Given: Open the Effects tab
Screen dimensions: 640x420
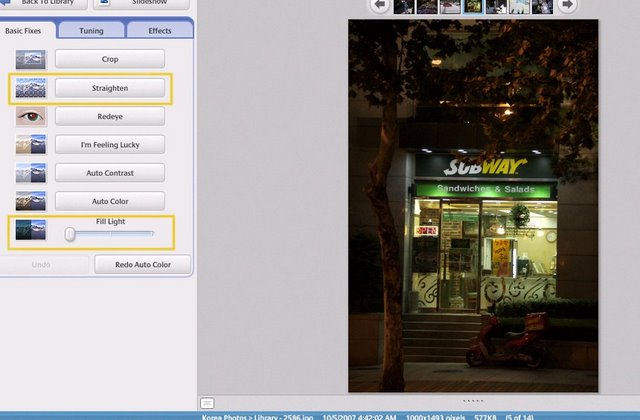Looking at the screenshot, I should (160, 31).
